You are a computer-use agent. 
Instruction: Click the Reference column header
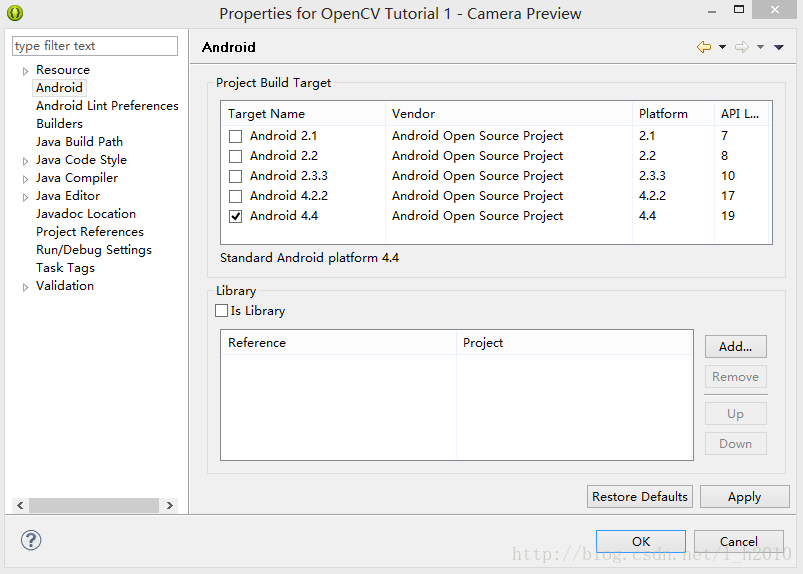tap(339, 343)
